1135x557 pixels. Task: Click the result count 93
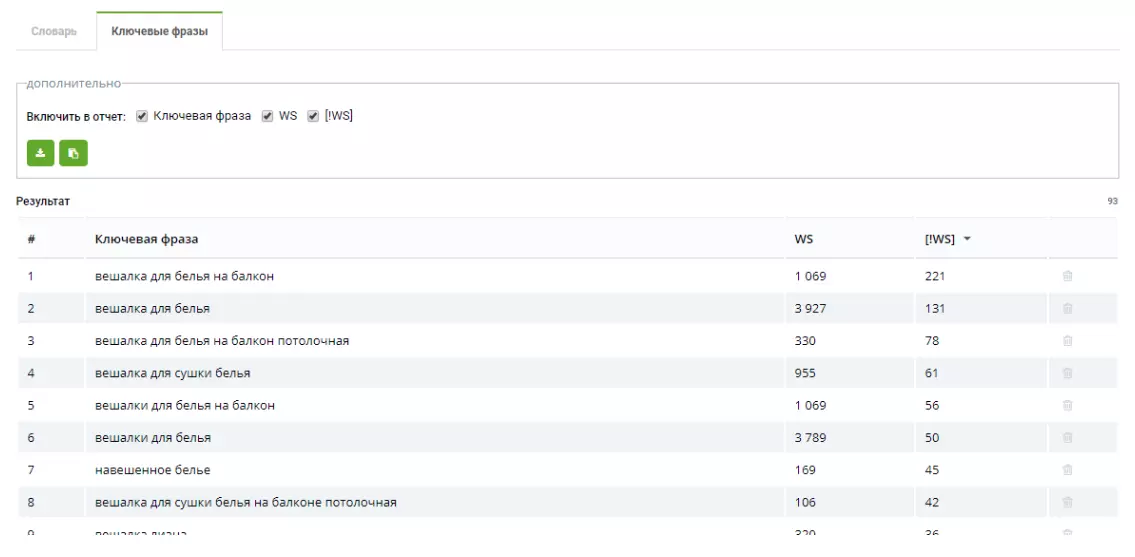[1113, 201]
